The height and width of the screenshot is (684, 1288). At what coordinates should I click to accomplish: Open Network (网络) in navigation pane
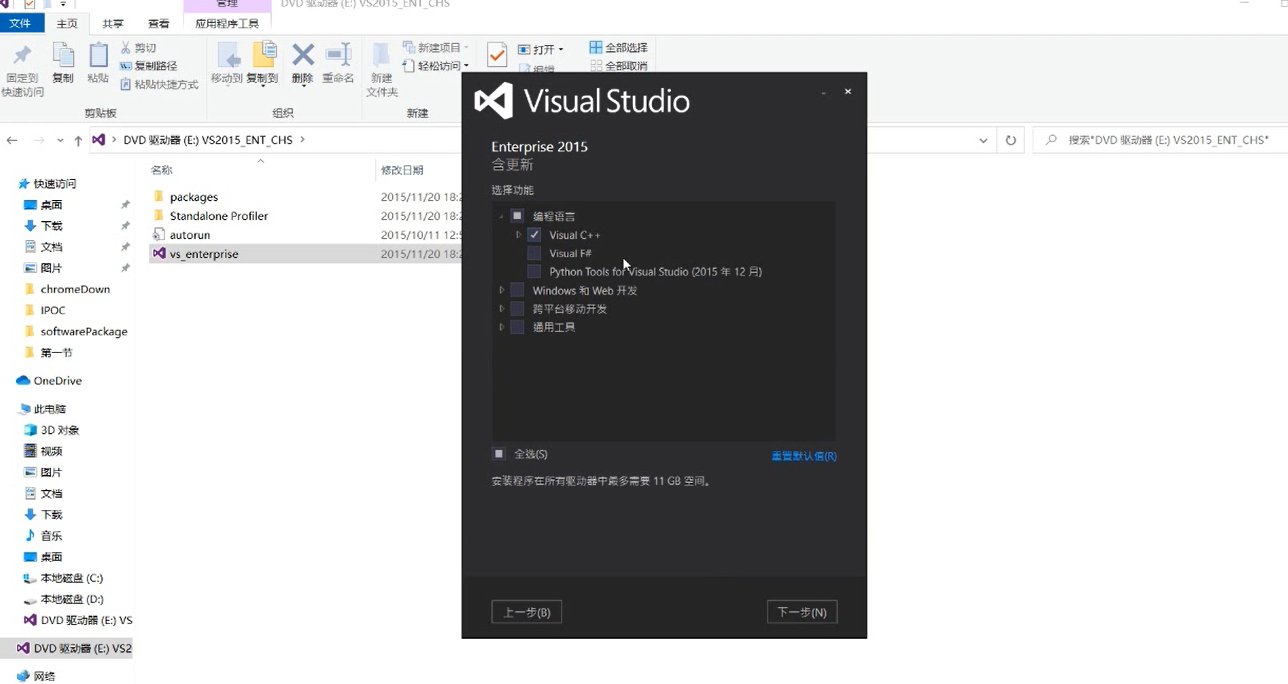point(44,676)
